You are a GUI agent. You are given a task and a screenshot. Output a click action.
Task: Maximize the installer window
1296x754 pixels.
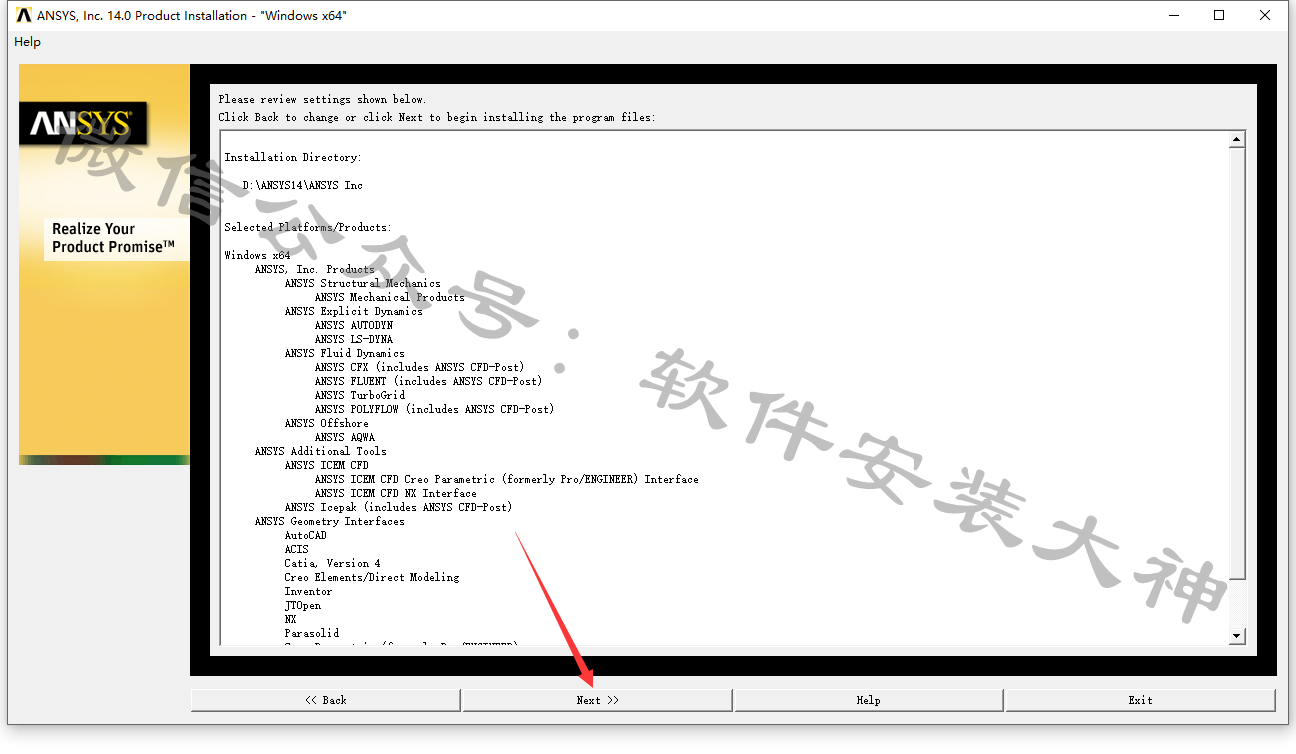coord(1219,15)
